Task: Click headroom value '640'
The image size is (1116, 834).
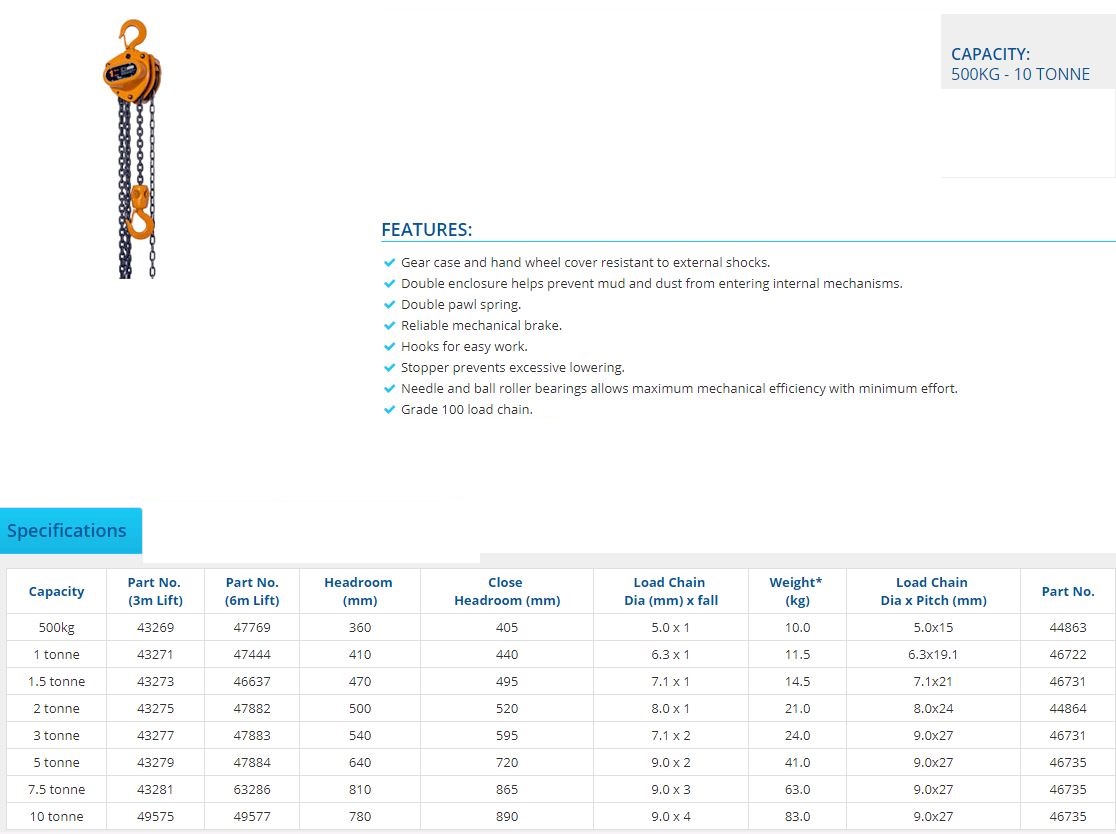Action: pos(360,763)
